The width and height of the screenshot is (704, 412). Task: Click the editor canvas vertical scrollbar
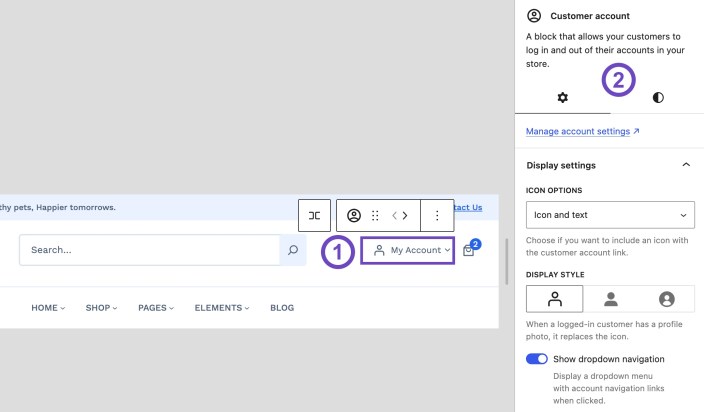(x=506, y=262)
